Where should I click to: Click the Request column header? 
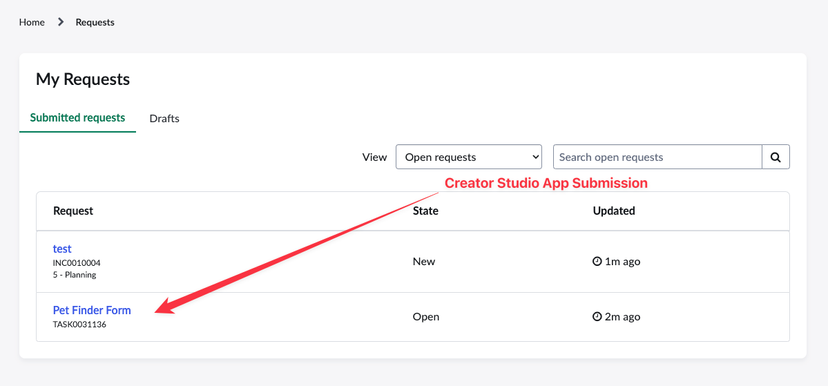[x=73, y=211]
